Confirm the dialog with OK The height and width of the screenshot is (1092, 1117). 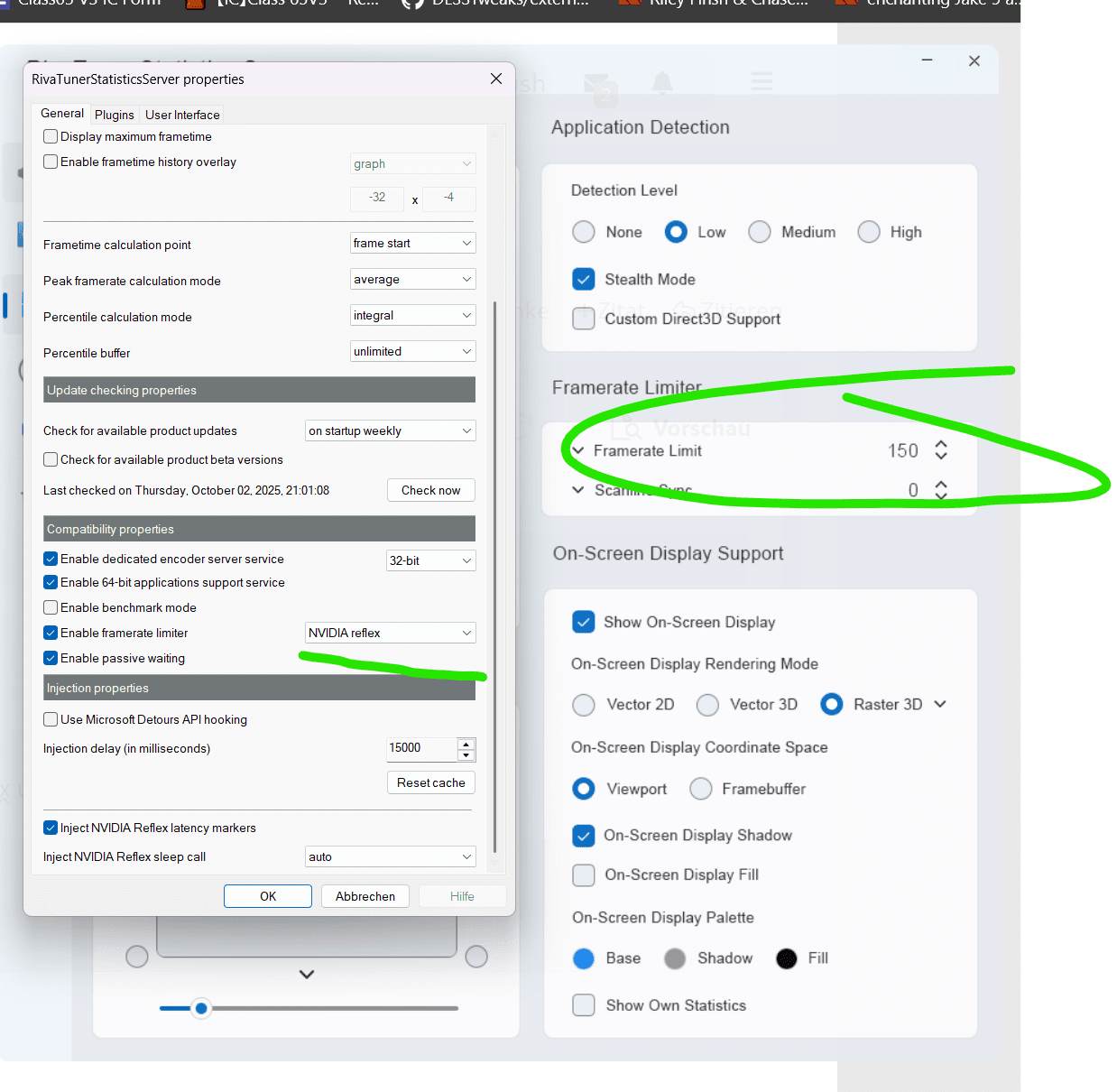[268, 896]
